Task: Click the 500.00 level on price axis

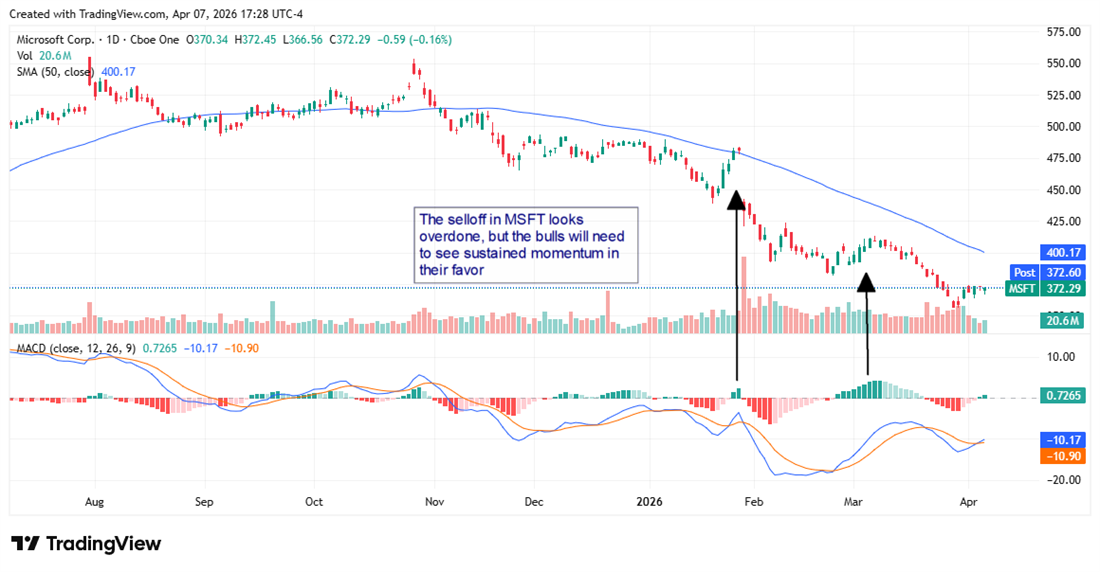Action: (1062, 127)
